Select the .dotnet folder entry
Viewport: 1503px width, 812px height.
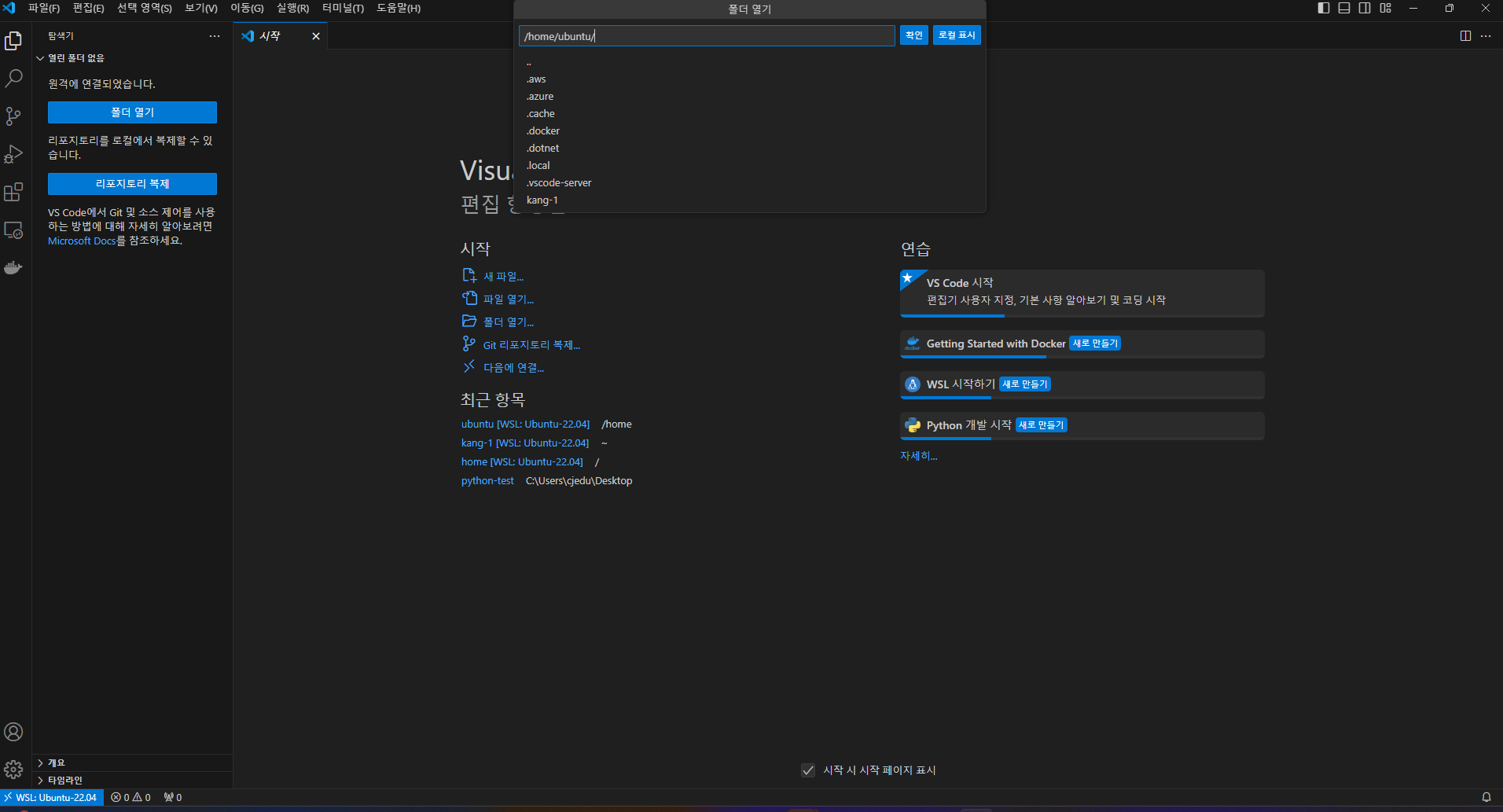(750, 149)
